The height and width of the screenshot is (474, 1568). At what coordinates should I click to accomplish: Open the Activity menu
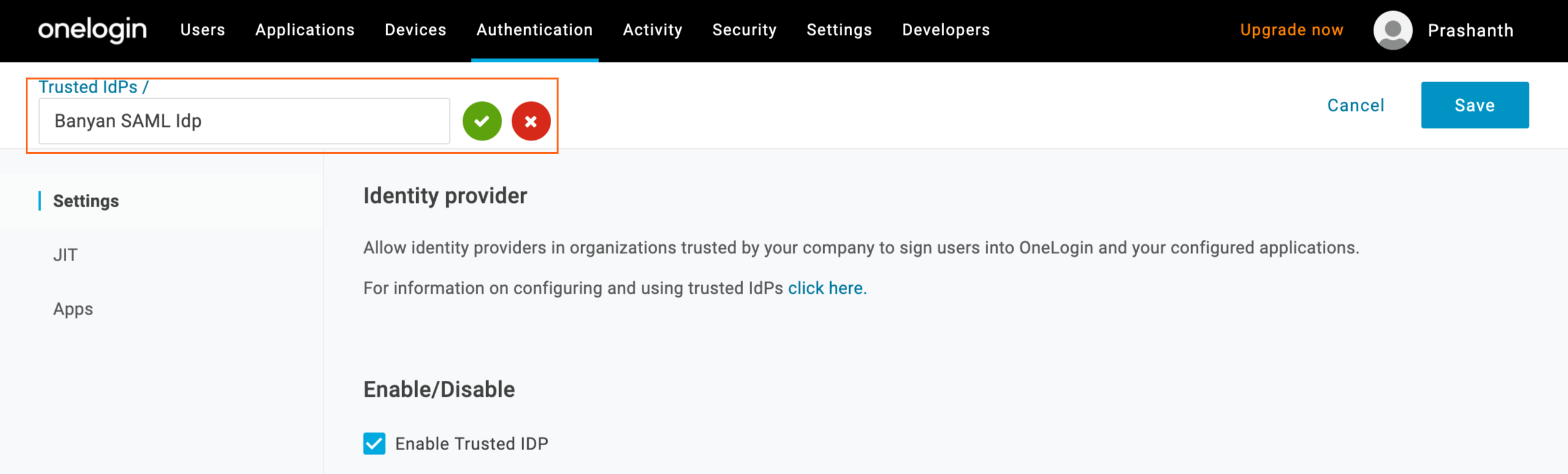click(x=652, y=30)
